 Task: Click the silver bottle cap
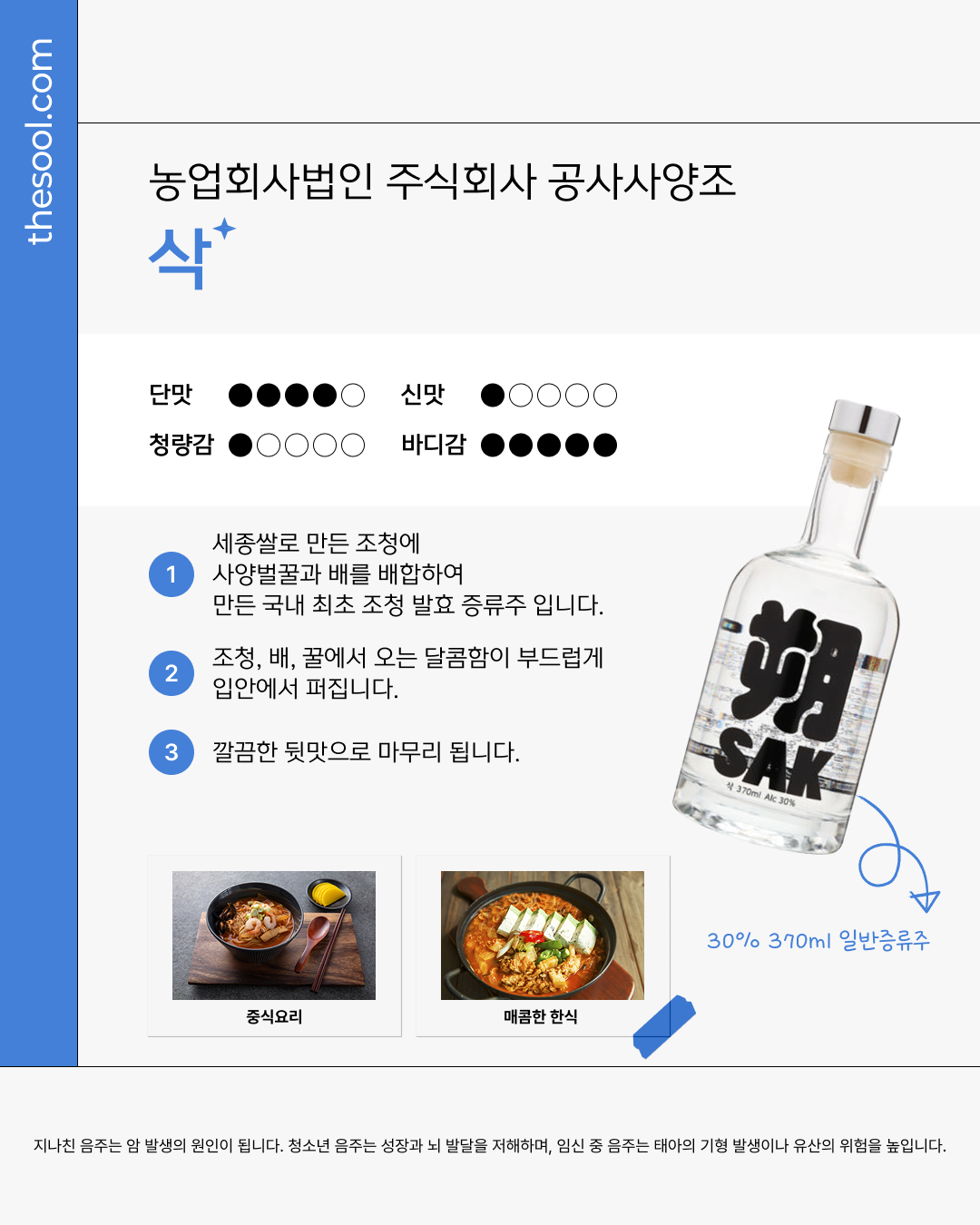pyautogui.click(x=866, y=422)
